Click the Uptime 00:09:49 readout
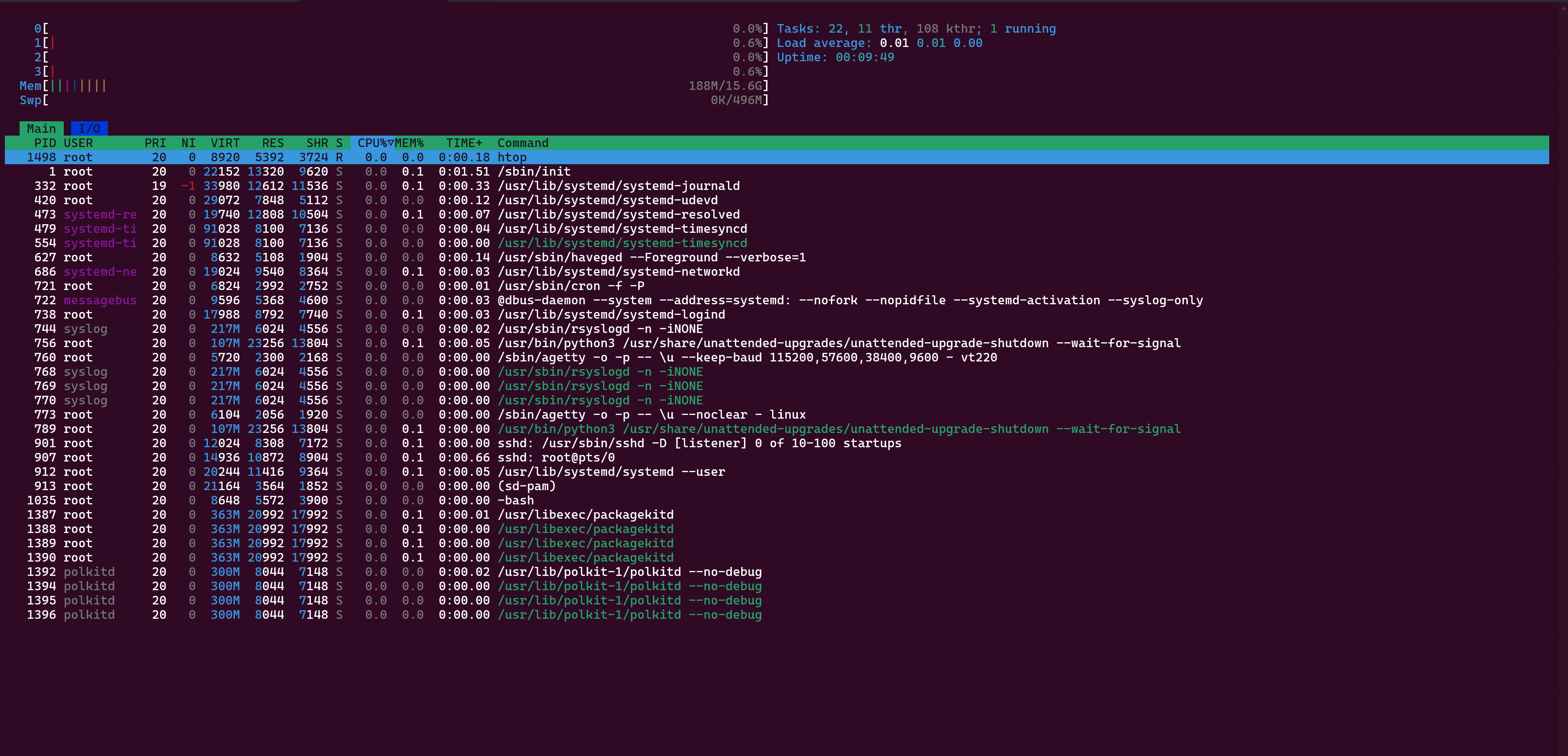 836,57
